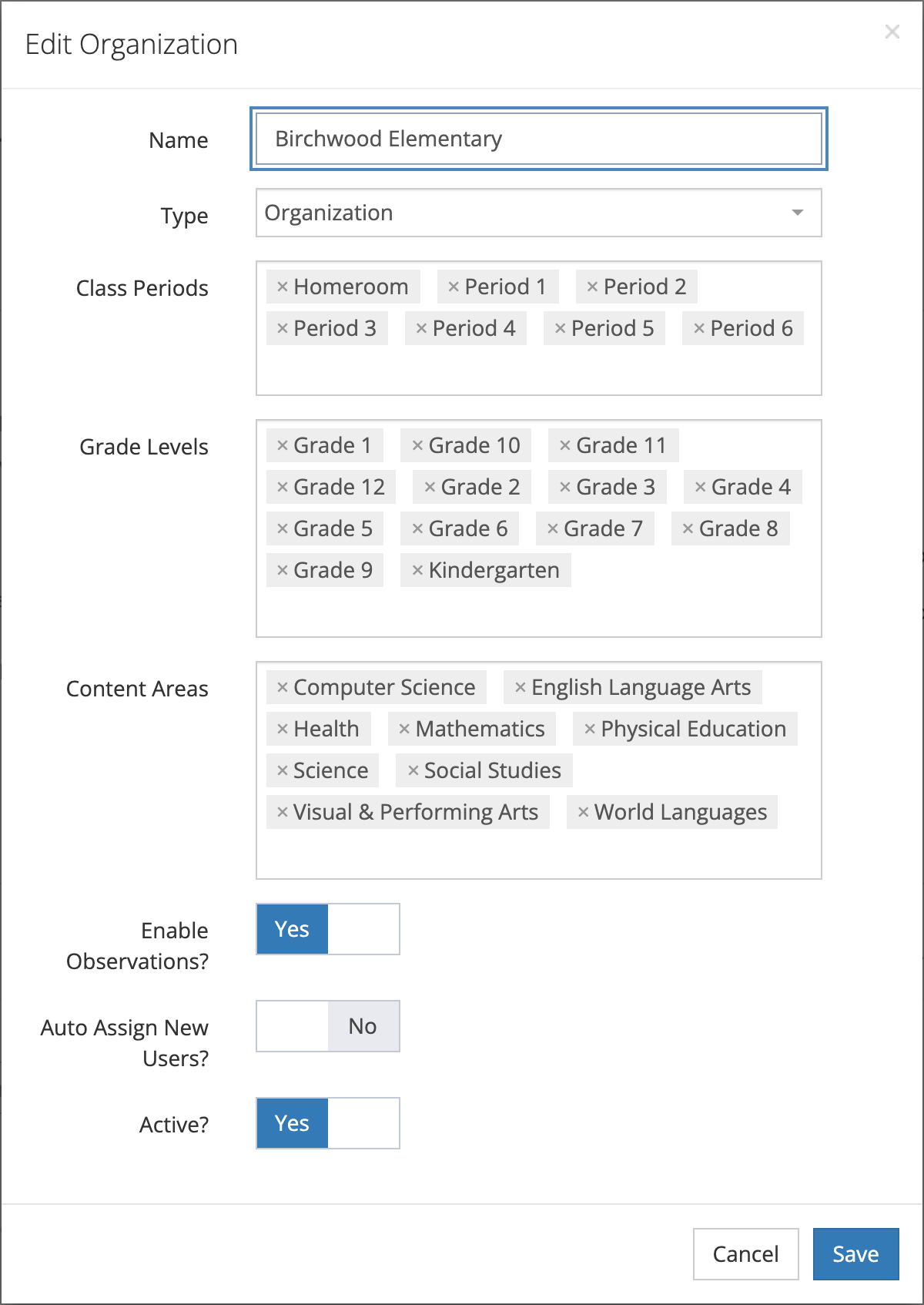The width and height of the screenshot is (924, 1305).
Task: Toggle the Active switch
Action: (x=328, y=1123)
